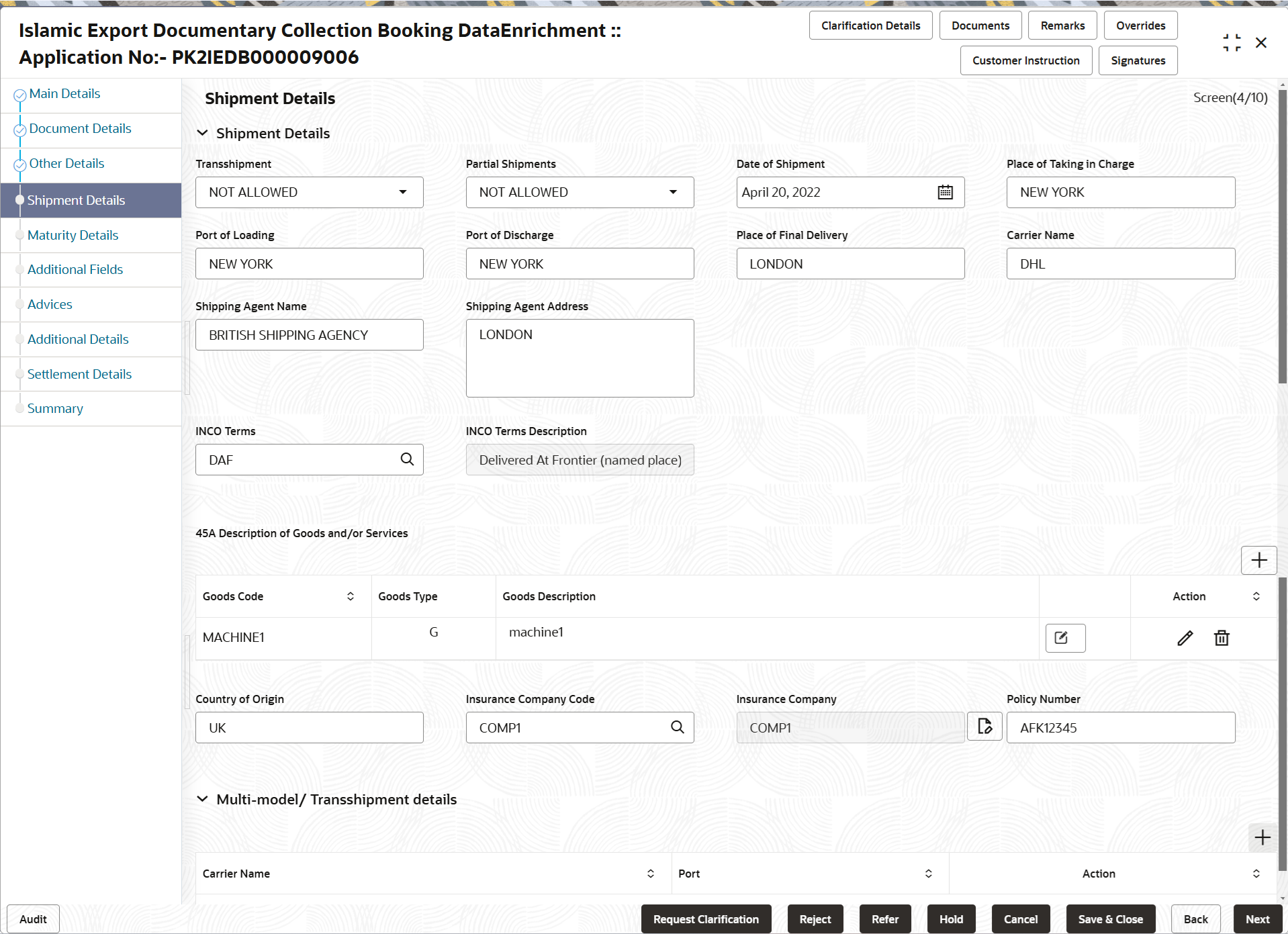Image resolution: width=1288 pixels, height=934 pixels.
Task: Collapse Multi-model/Transshipment details section
Action: click(202, 799)
